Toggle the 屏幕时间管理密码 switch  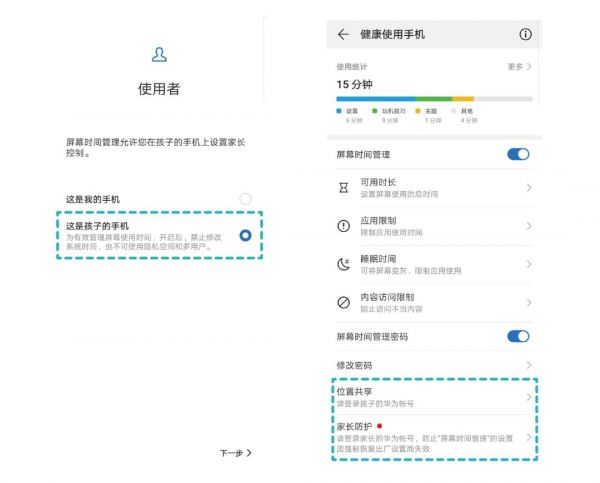point(517,337)
